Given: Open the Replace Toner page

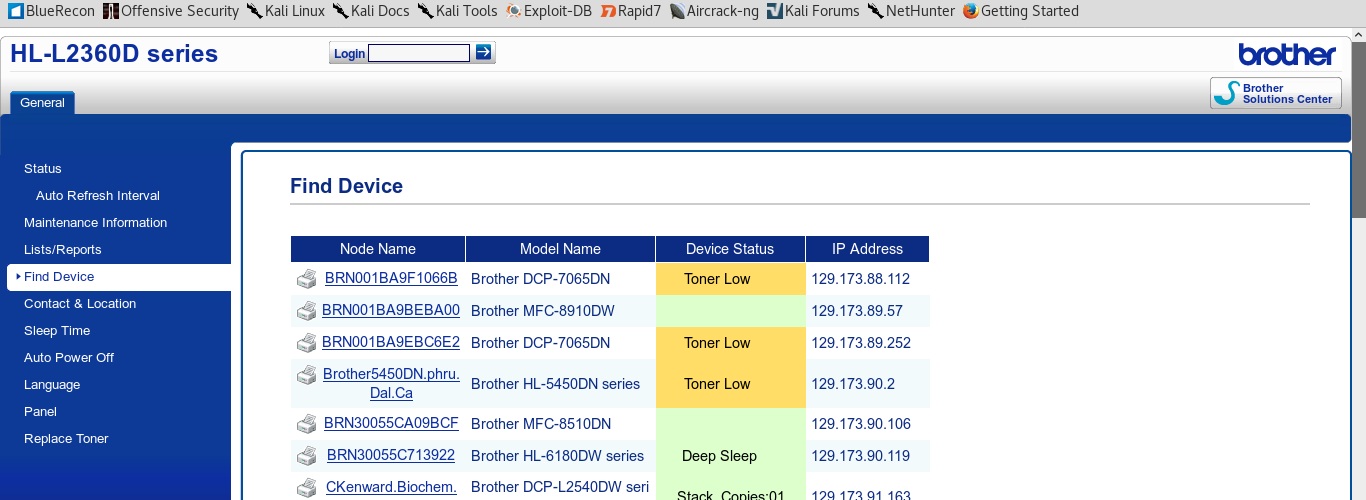Looking at the screenshot, I should click(x=66, y=439).
